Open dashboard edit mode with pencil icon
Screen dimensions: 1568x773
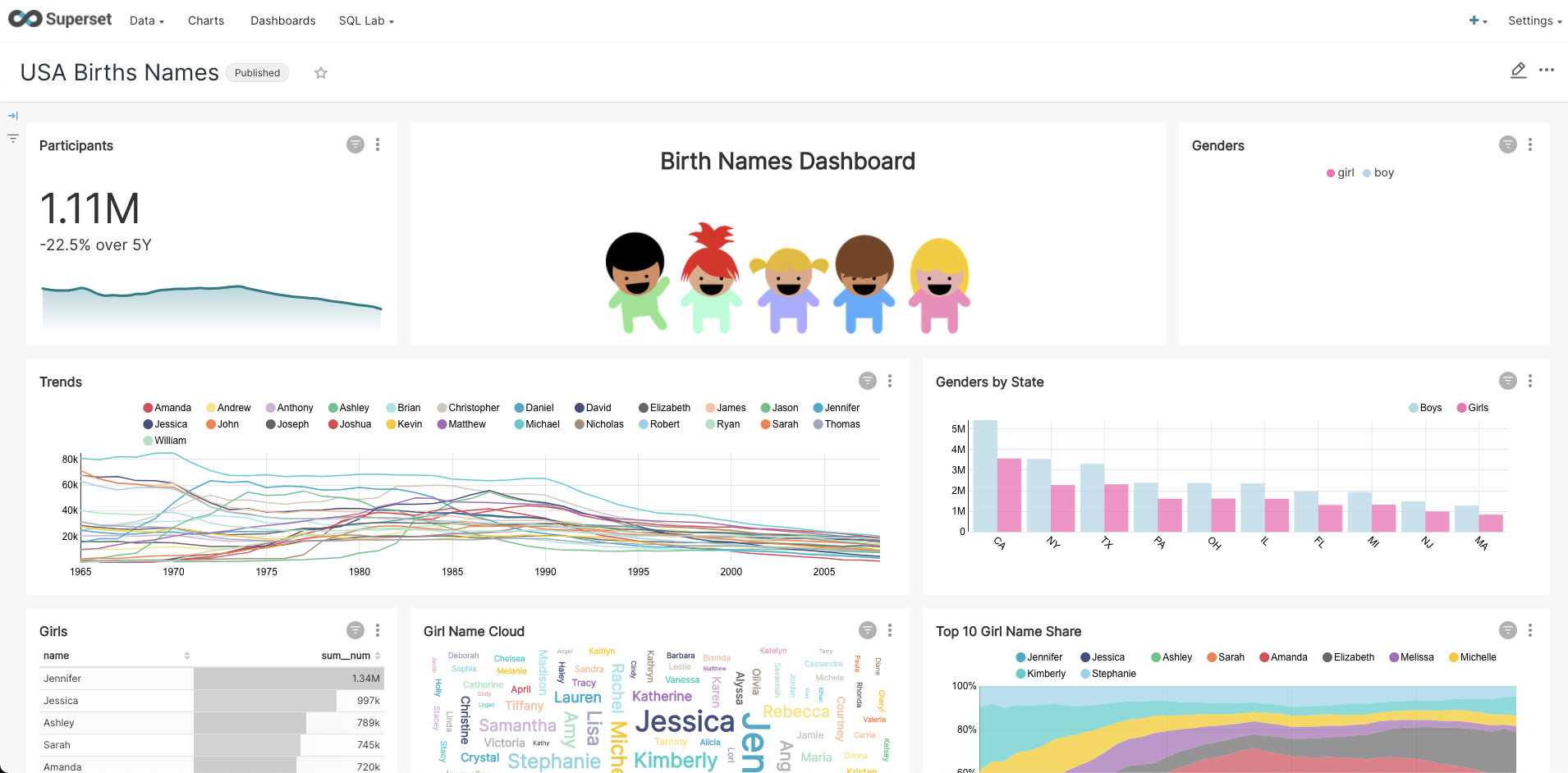(x=1518, y=71)
